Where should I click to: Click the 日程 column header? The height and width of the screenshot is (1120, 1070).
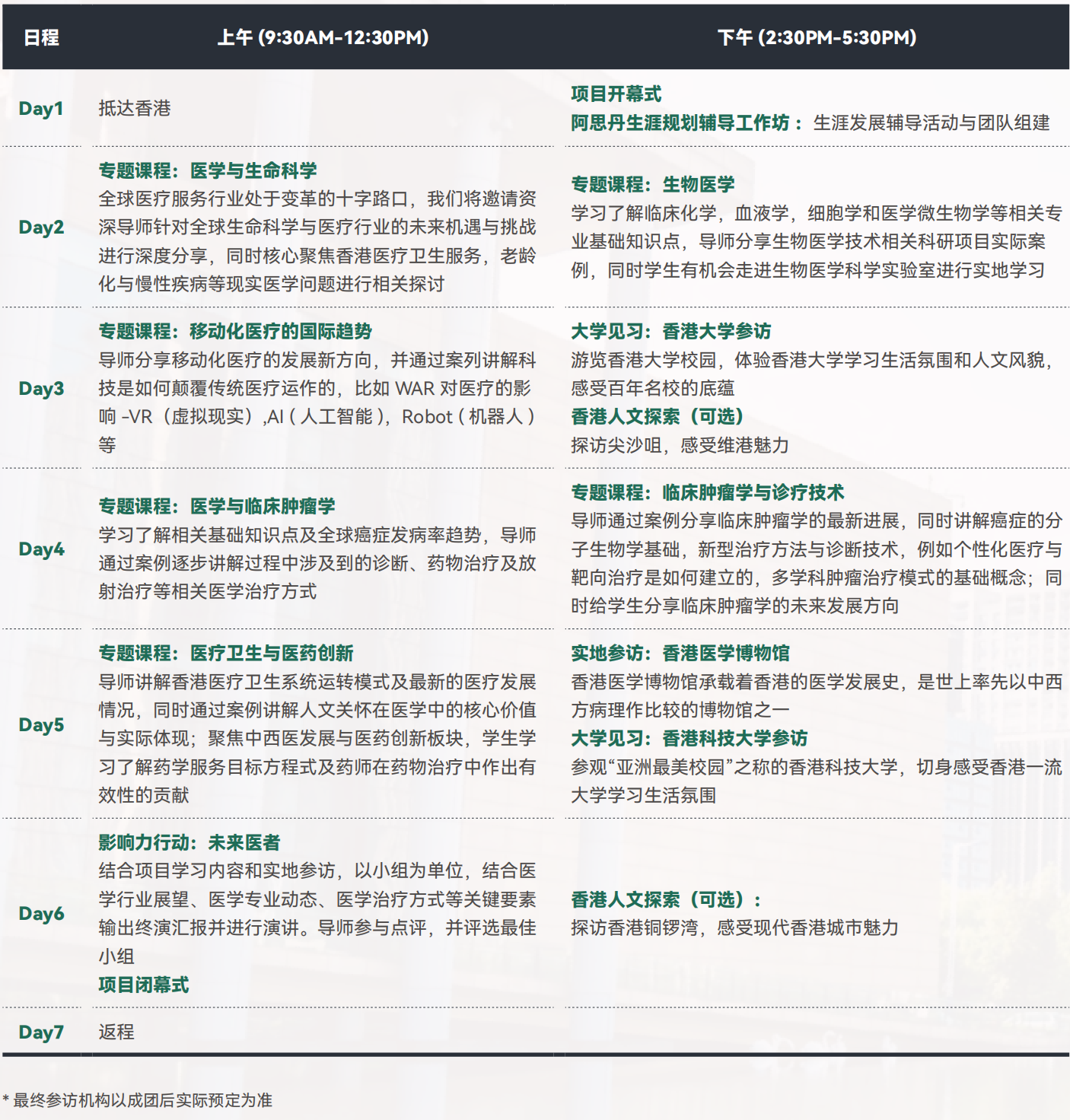point(41,37)
